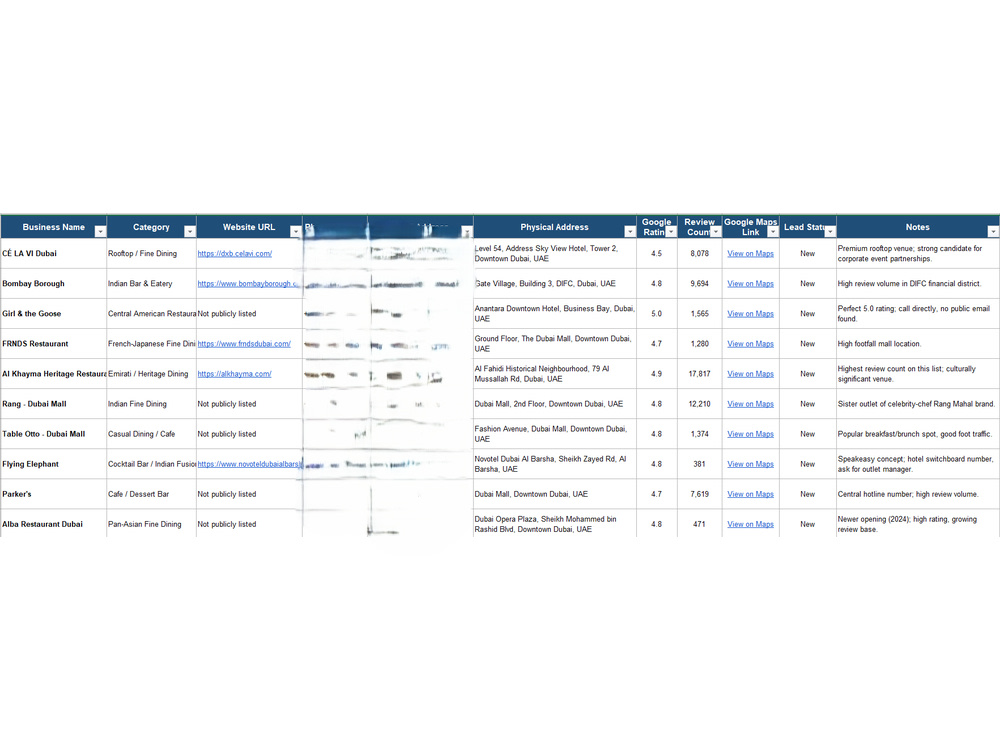Select Lead Status 'New' for CÉ LA VI Dubai

[807, 253]
